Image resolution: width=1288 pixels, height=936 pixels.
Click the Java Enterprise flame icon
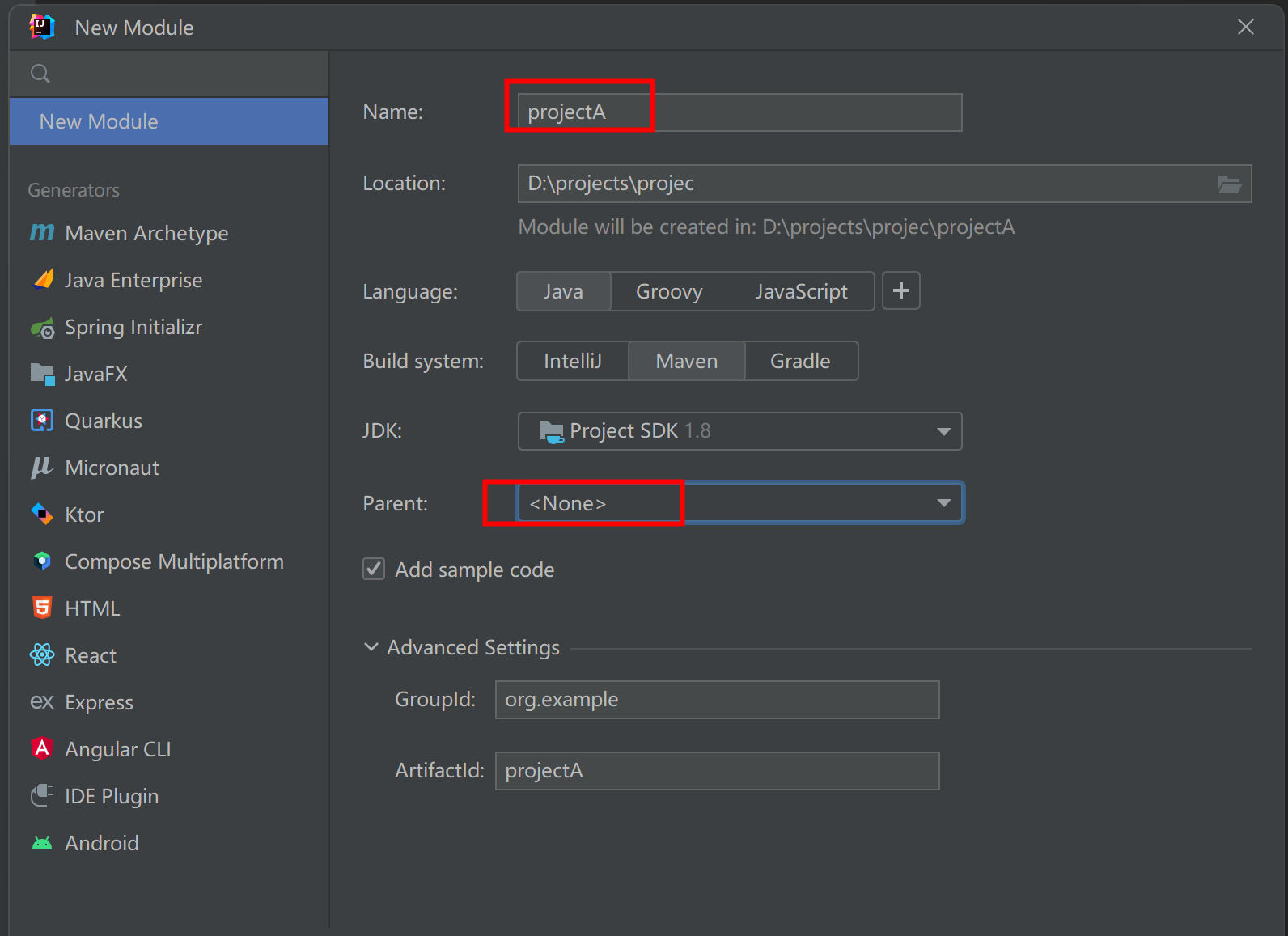[x=42, y=280]
